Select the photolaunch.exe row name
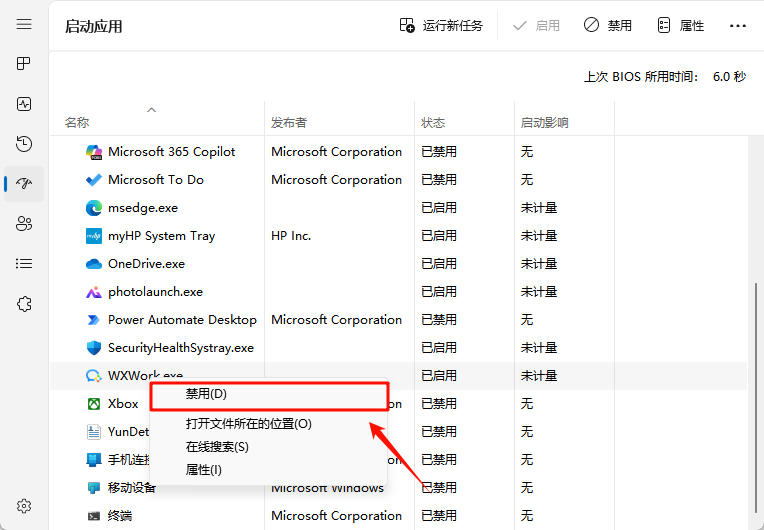 click(155, 292)
